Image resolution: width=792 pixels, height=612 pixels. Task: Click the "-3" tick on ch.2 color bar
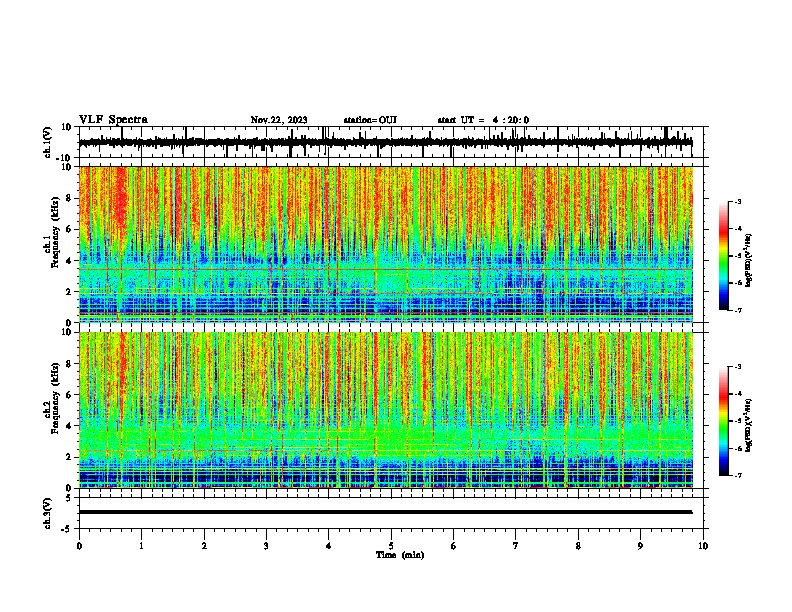[738, 367]
